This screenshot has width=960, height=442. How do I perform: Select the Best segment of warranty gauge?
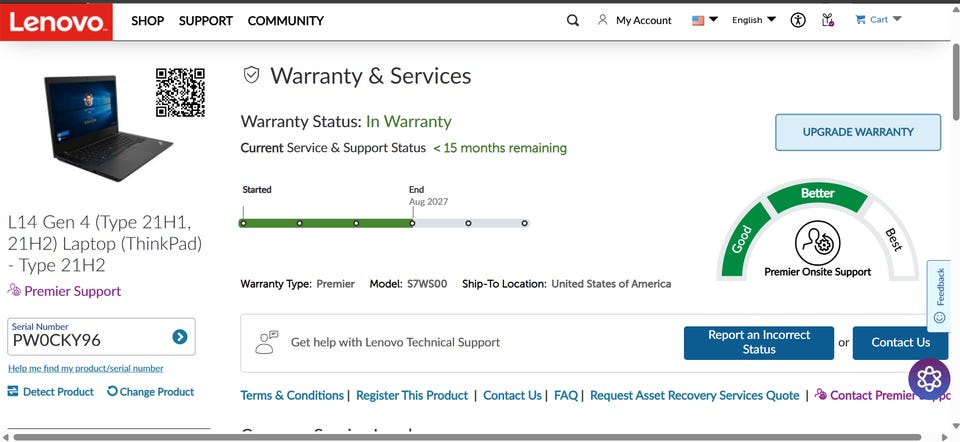tap(894, 239)
